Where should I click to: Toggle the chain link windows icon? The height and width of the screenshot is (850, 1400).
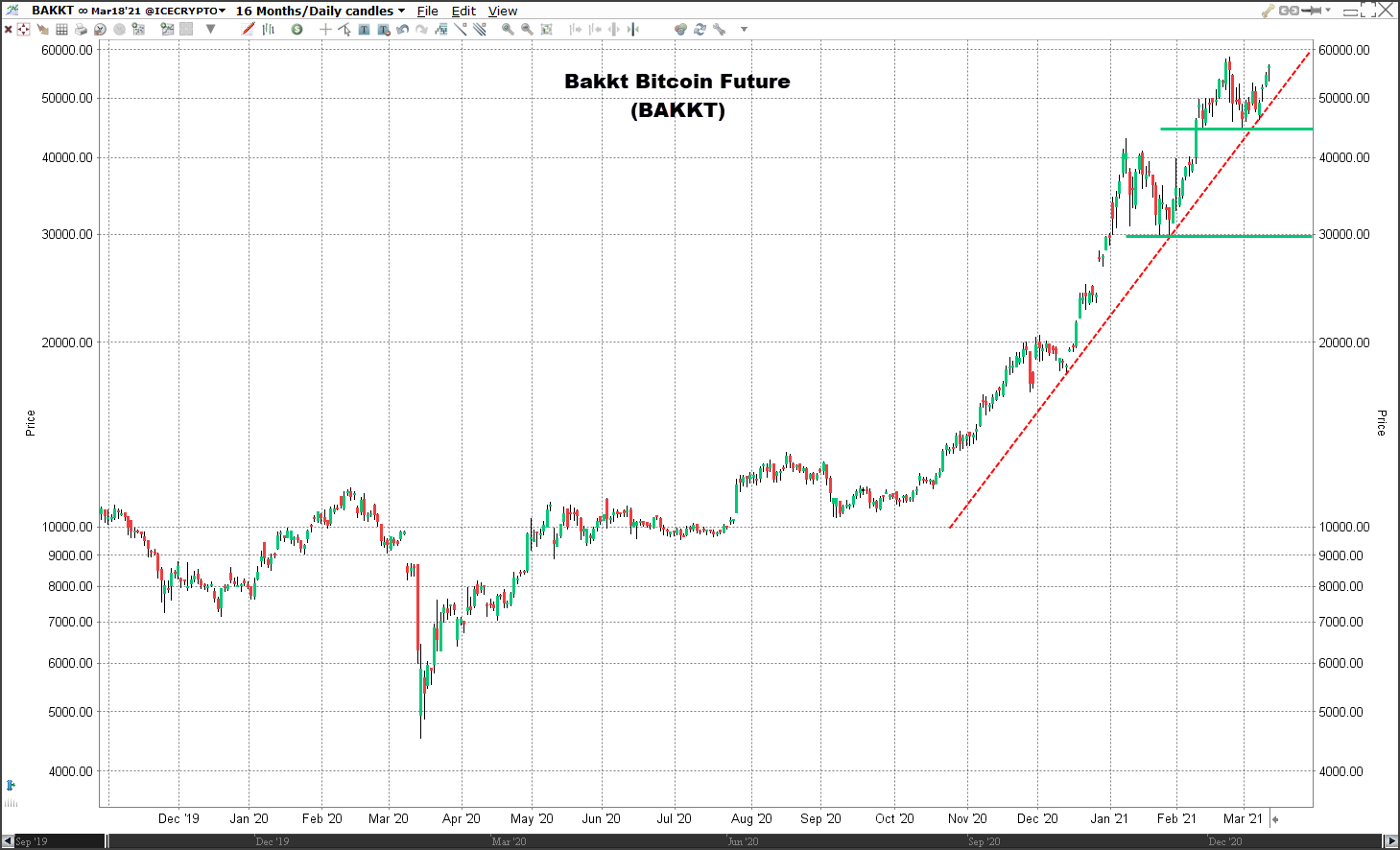point(1289,11)
